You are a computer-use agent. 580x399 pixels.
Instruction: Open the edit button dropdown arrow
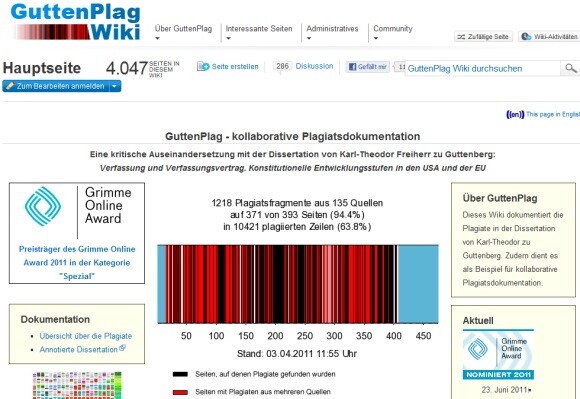point(115,86)
